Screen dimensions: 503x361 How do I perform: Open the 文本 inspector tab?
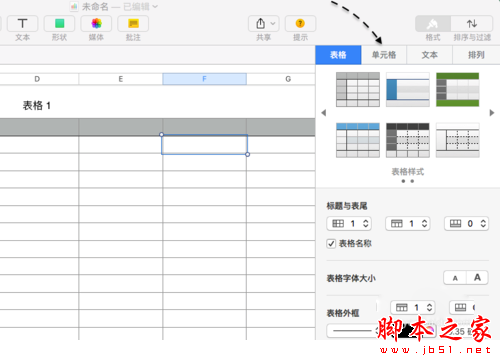pyautogui.click(x=430, y=55)
